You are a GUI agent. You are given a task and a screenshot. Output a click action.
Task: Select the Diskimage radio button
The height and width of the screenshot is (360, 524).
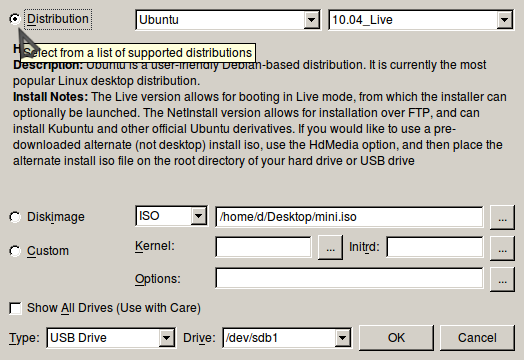pos(15,217)
